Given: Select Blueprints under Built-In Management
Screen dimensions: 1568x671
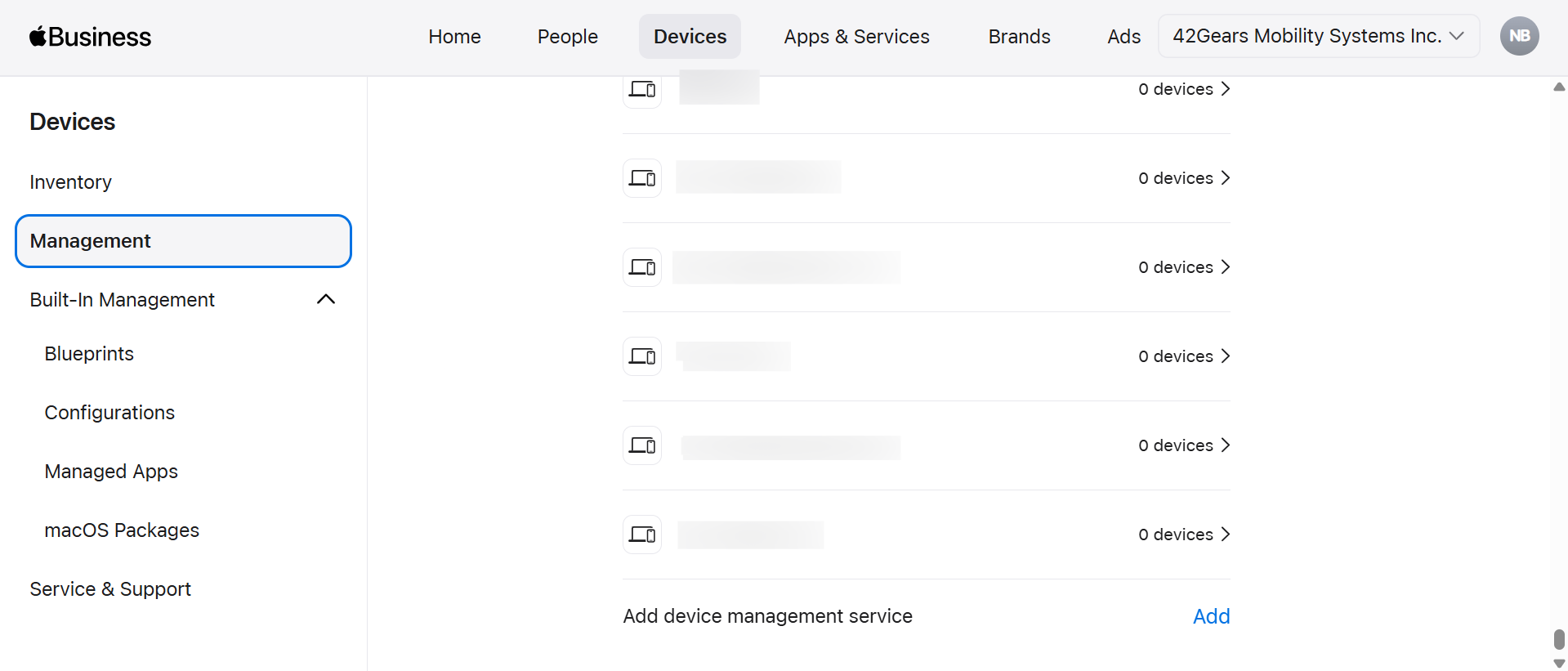Looking at the screenshot, I should coord(89,354).
